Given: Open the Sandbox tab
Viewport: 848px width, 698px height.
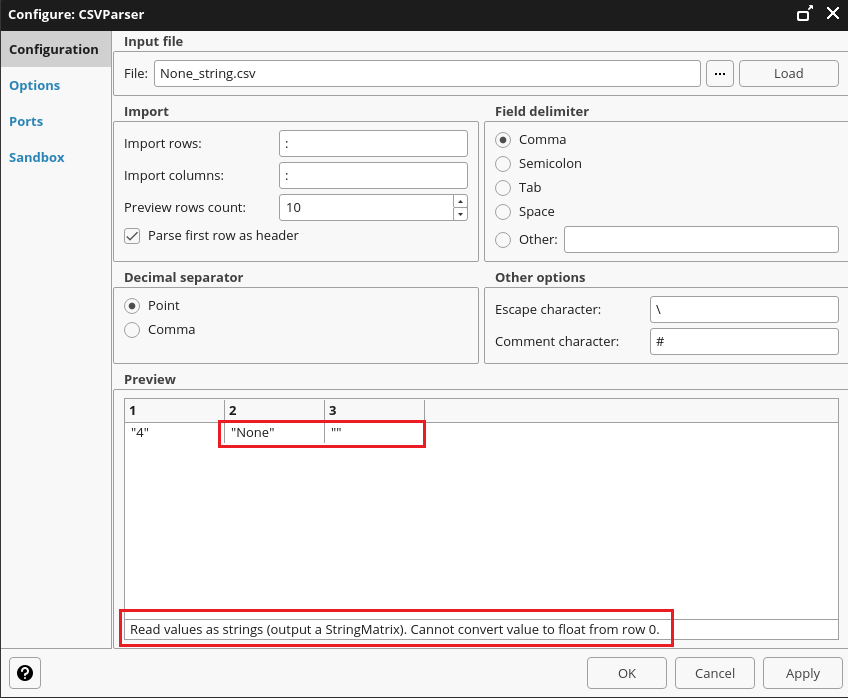Looking at the screenshot, I should [37, 157].
